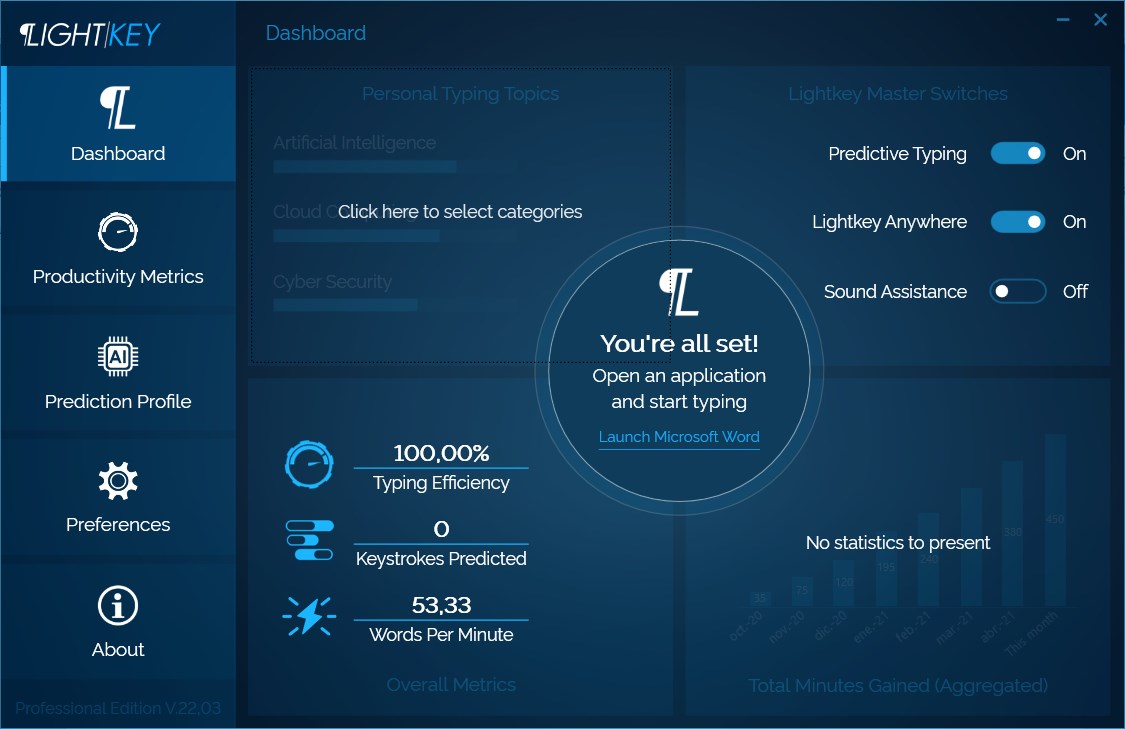Click the 'This month' chart bar

click(1055, 520)
